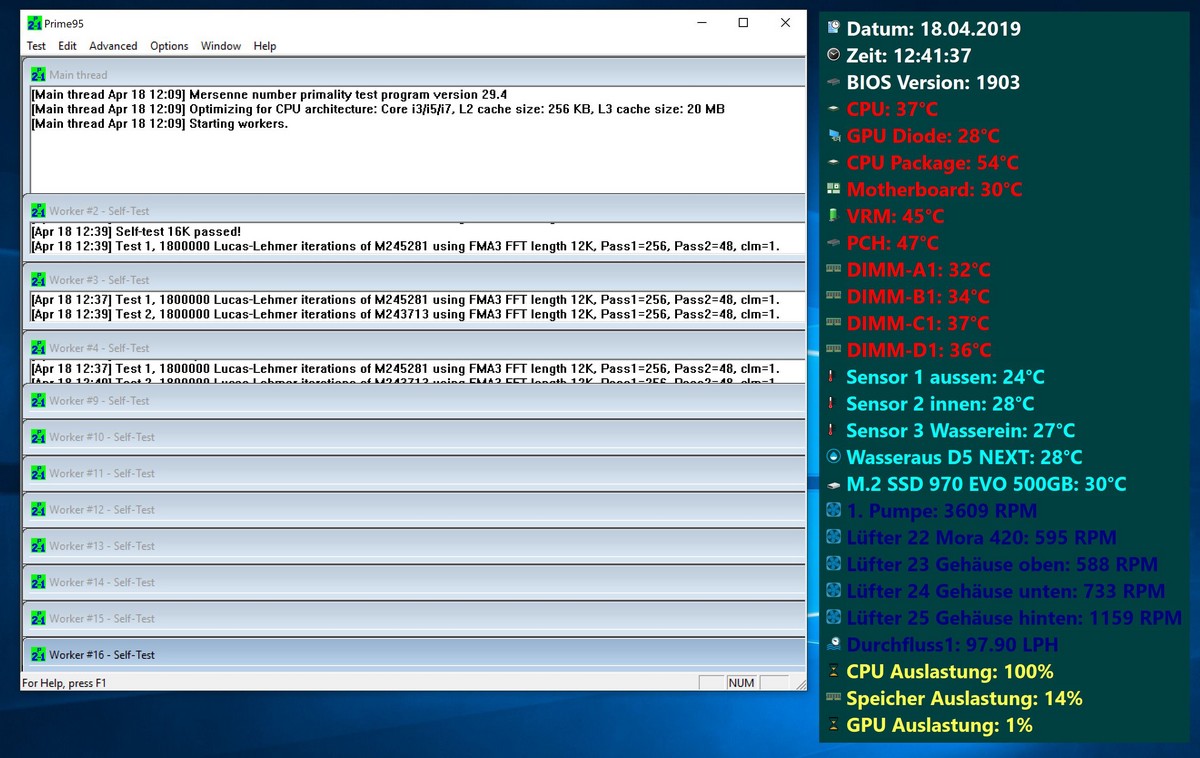Click the Worker #10 Self-Test icon
The height and width of the screenshot is (758, 1200).
(38, 437)
